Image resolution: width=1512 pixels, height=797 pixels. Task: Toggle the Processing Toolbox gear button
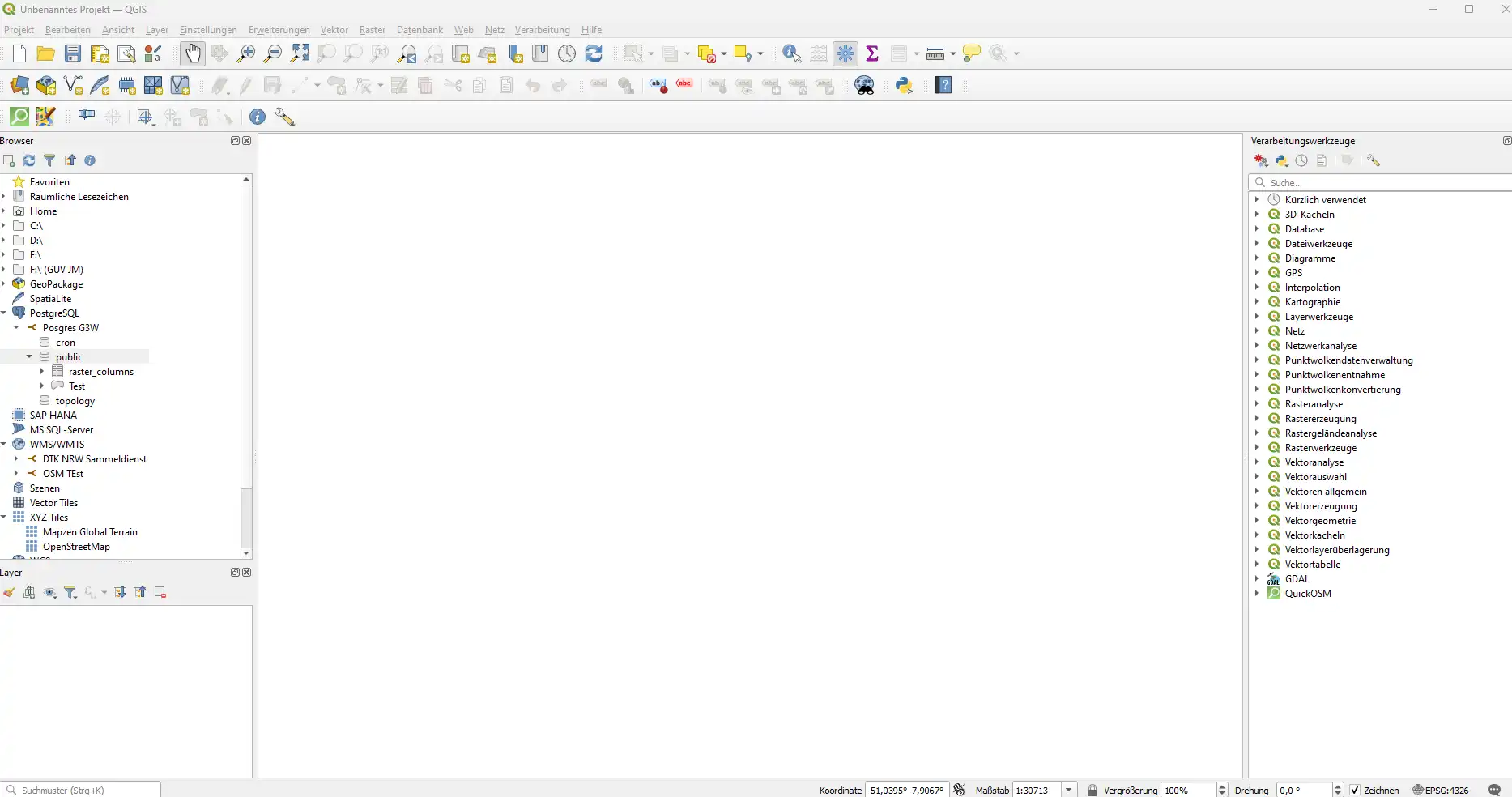pyautogui.click(x=845, y=53)
